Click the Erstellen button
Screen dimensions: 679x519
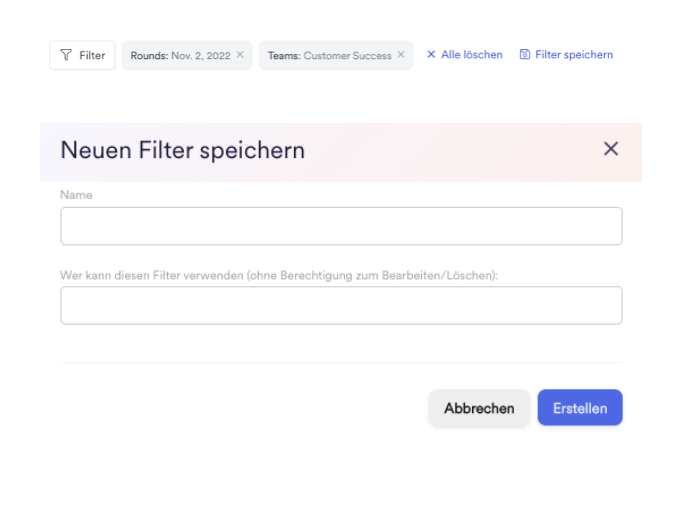[x=580, y=408]
